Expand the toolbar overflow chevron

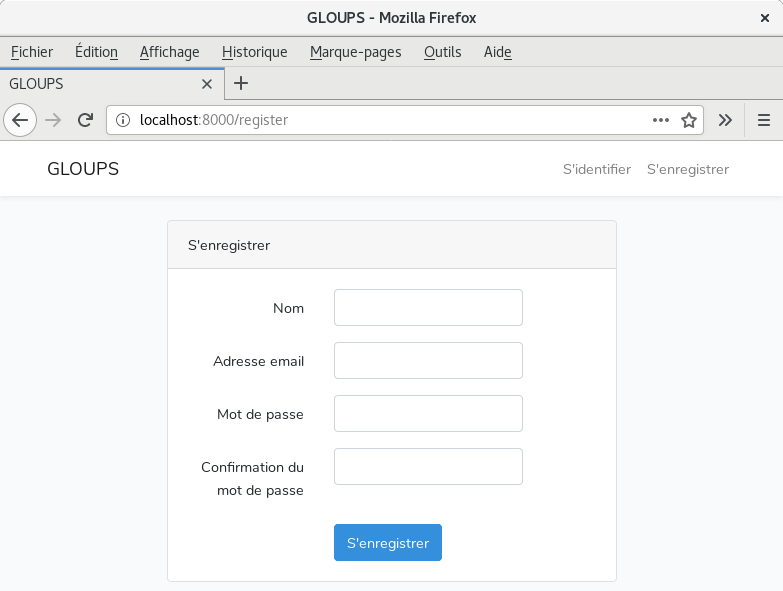(725, 120)
